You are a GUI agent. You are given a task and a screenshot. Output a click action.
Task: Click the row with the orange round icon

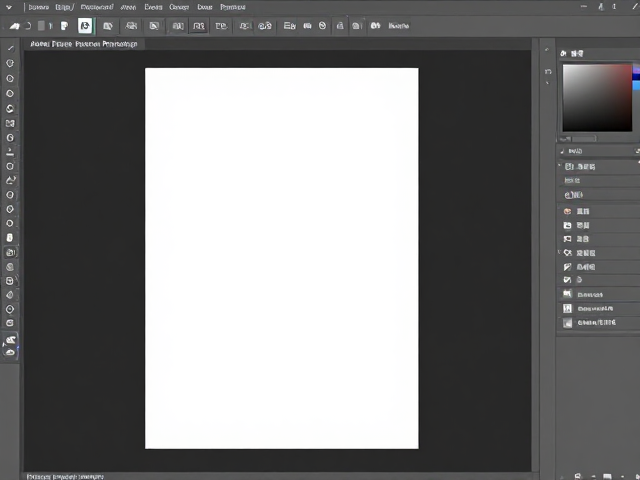coord(599,211)
